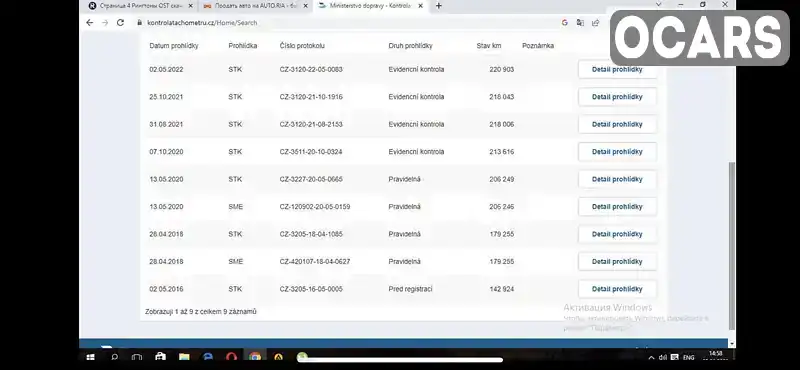Select the date 31.08.2021
This screenshot has width=800, height=370.
click(x=166, y=125)
